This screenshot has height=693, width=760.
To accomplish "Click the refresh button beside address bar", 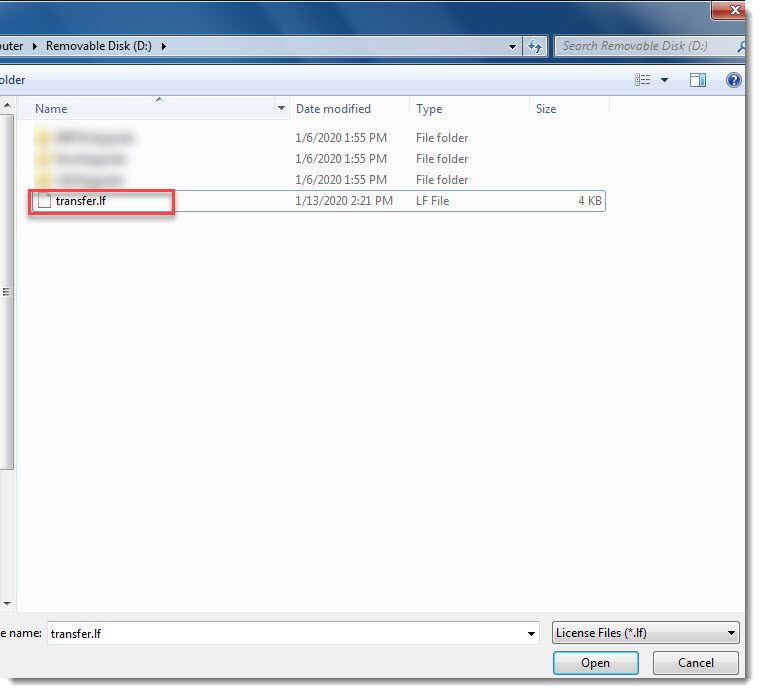I will point(535,46).
